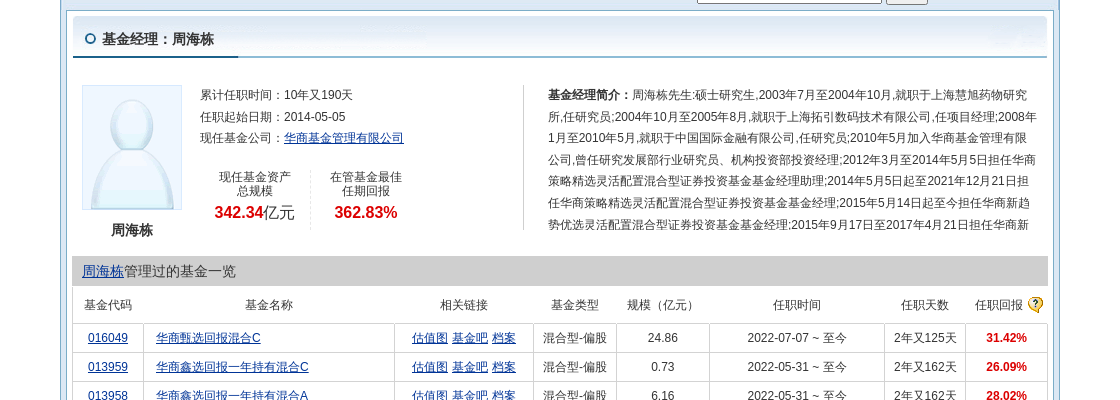
Task: Open the 华商甄选回报混合C fund page
Action: (x=208, y=338)
